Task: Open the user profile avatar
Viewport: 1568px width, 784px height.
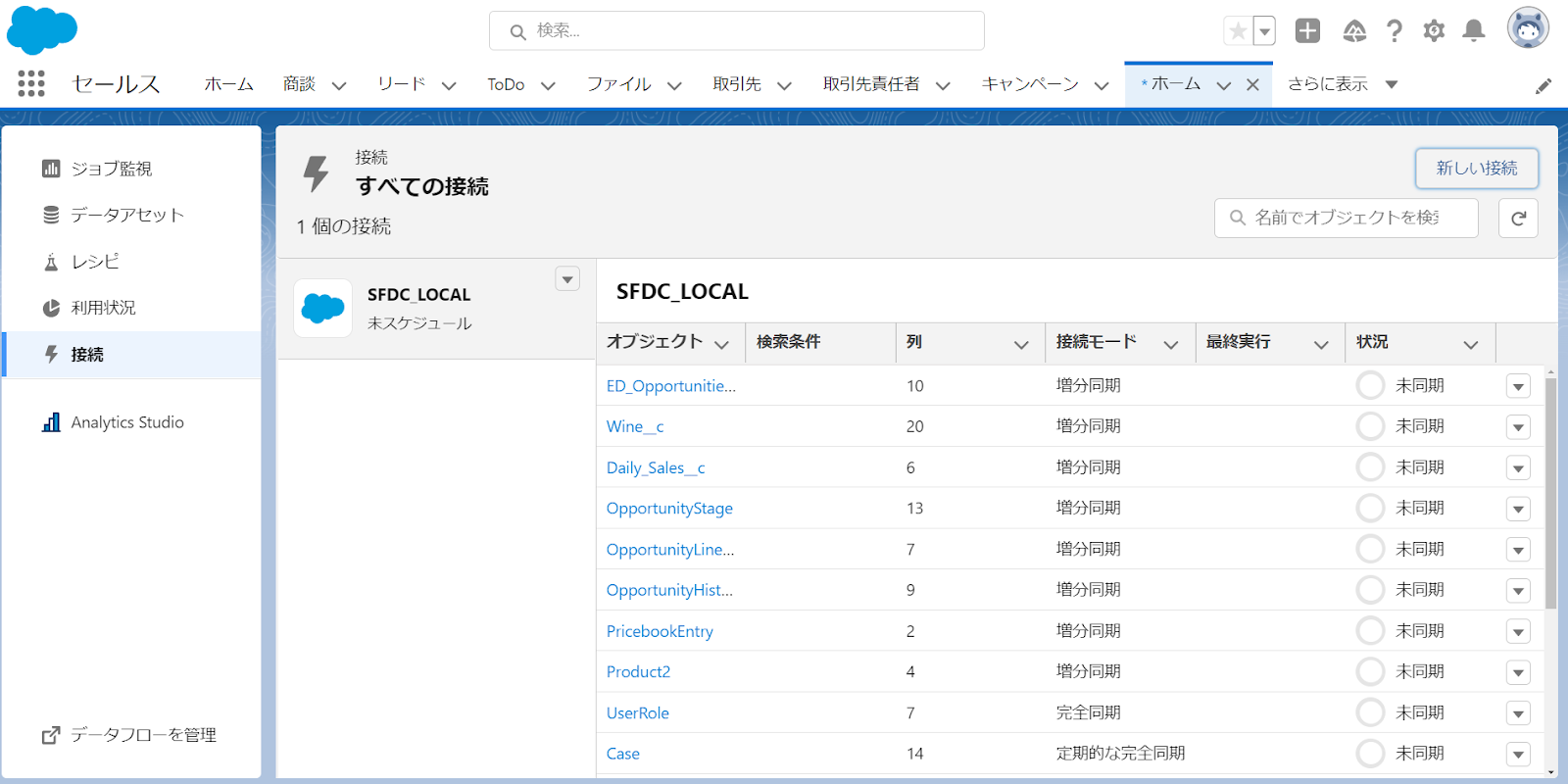Action: pyautogui.click(x=1528, y=28)
